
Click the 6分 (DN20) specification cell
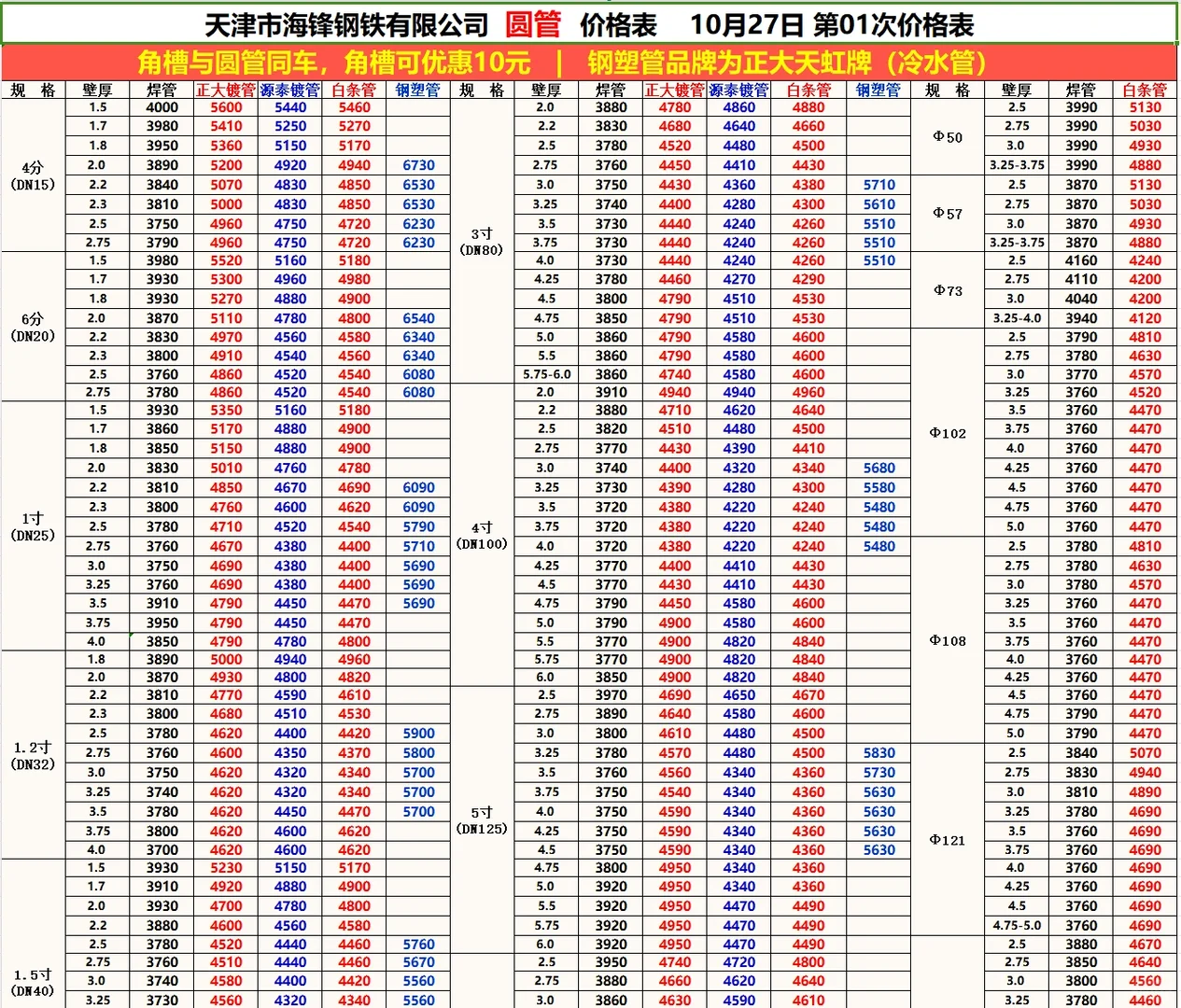[31, 326]
